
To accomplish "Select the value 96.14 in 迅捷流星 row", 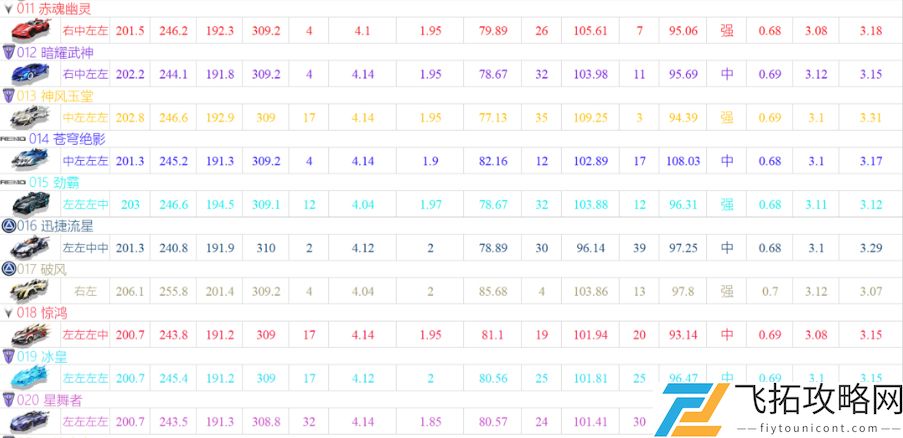I will (x=590, y=248).
